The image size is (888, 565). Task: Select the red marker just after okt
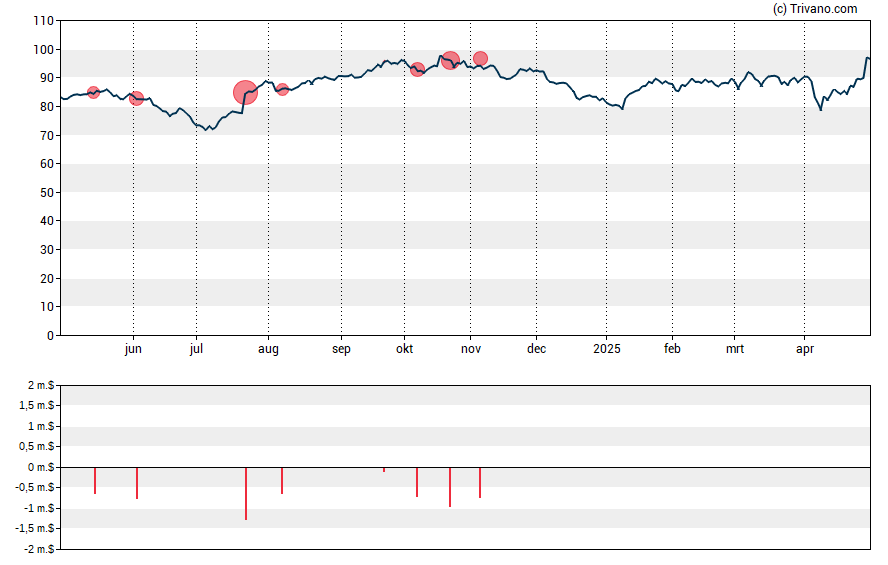(417, 70)
